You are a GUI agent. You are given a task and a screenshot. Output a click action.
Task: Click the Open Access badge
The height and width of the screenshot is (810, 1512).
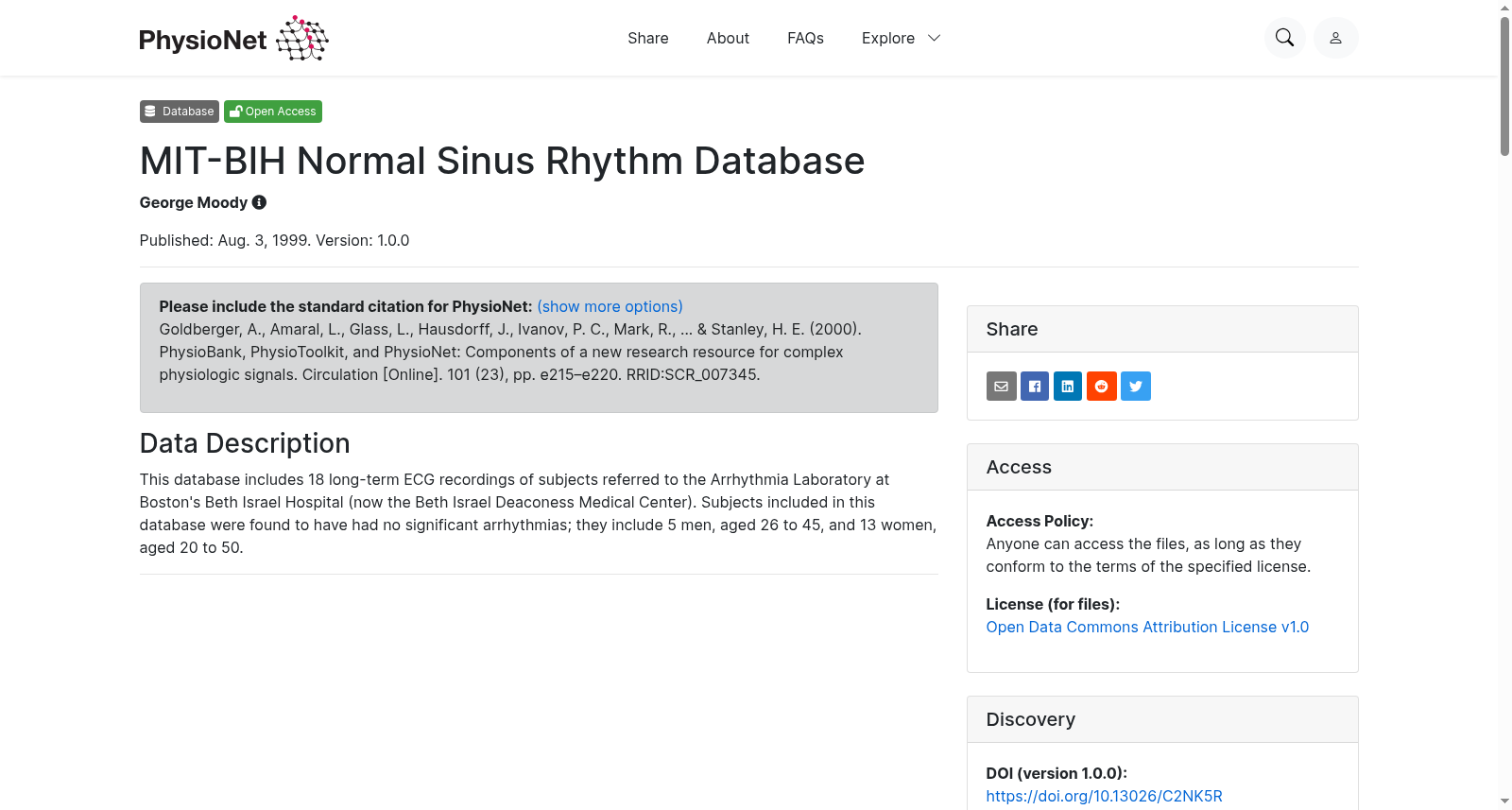pos(273,112)
